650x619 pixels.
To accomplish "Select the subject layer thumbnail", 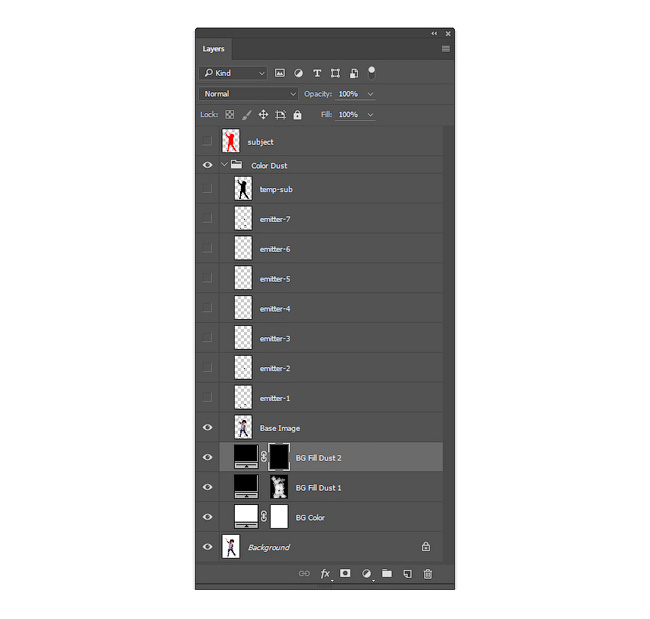I will pos(230,141).
